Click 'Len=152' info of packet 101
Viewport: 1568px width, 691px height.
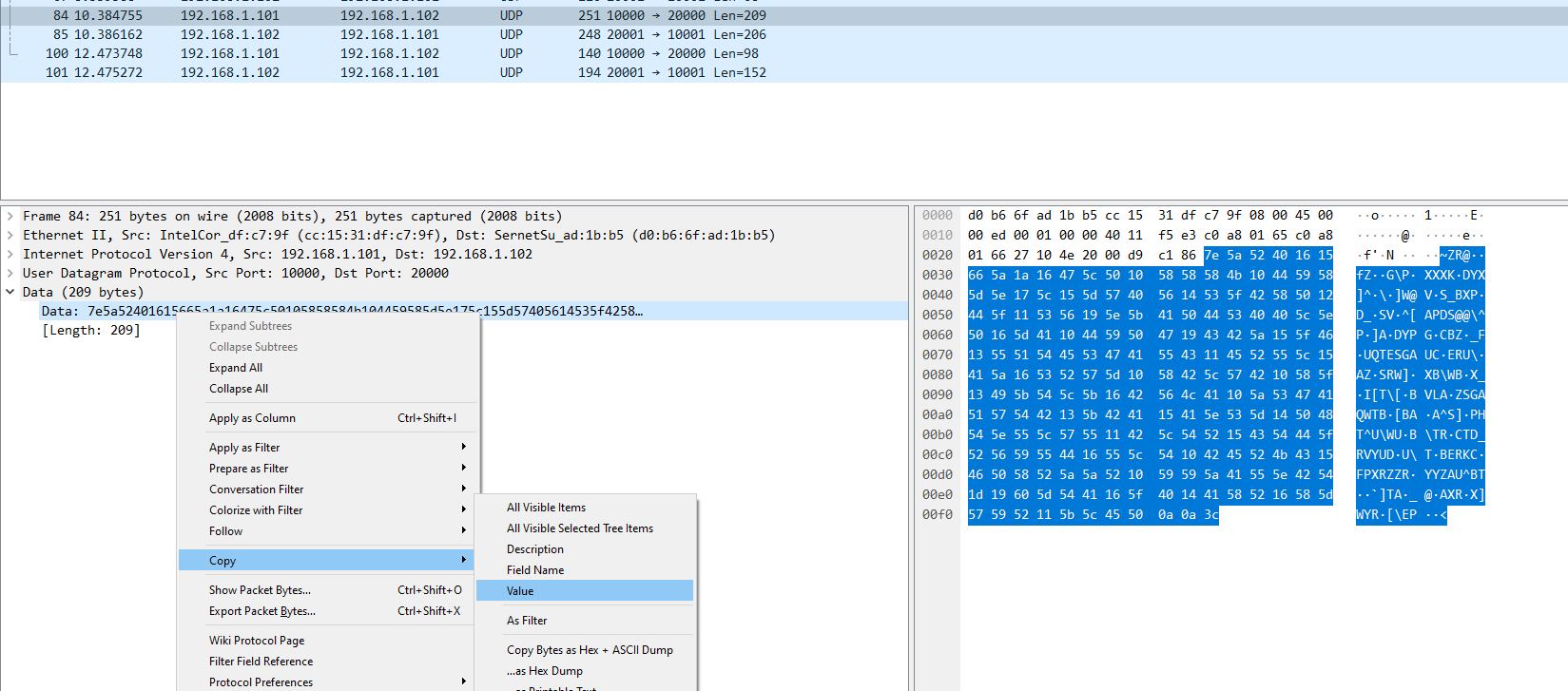[740, 72]
